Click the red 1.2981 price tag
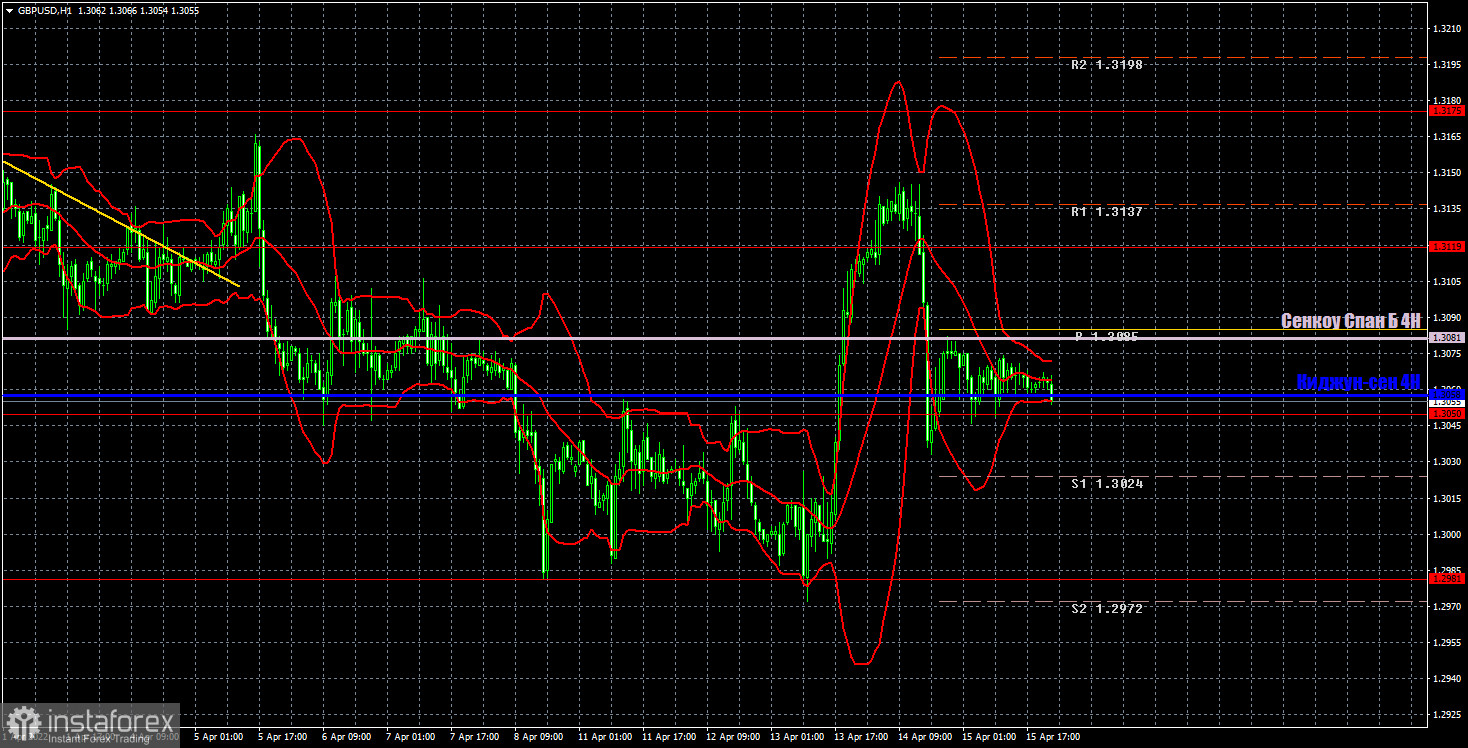 [1447, 579]
